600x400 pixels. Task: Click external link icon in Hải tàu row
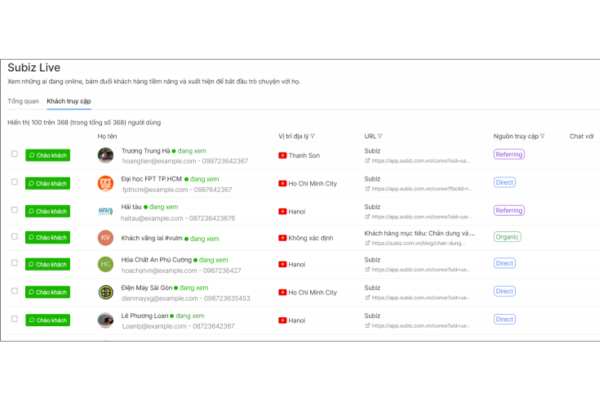coord(367,217)
